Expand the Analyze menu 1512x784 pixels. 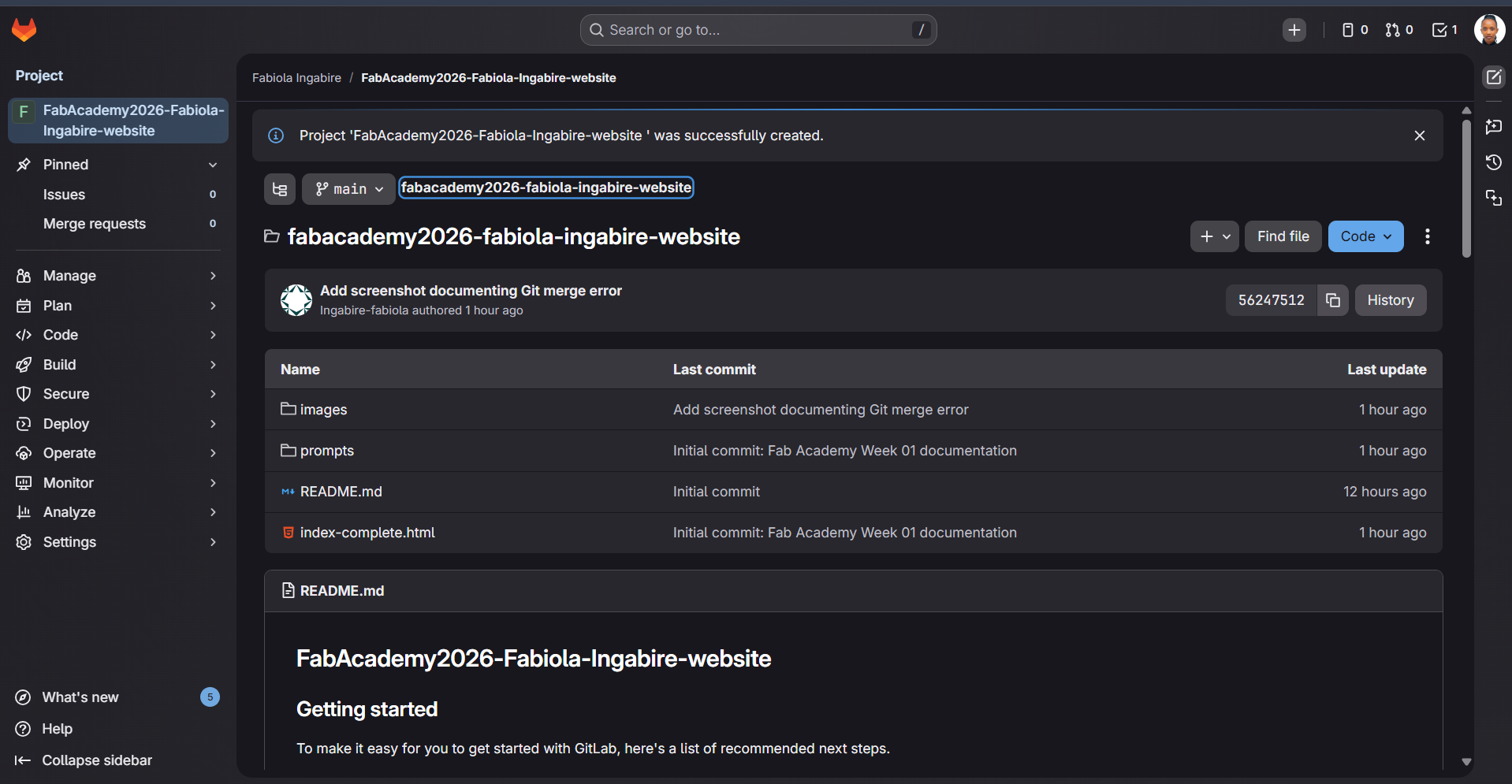(118, 512)
